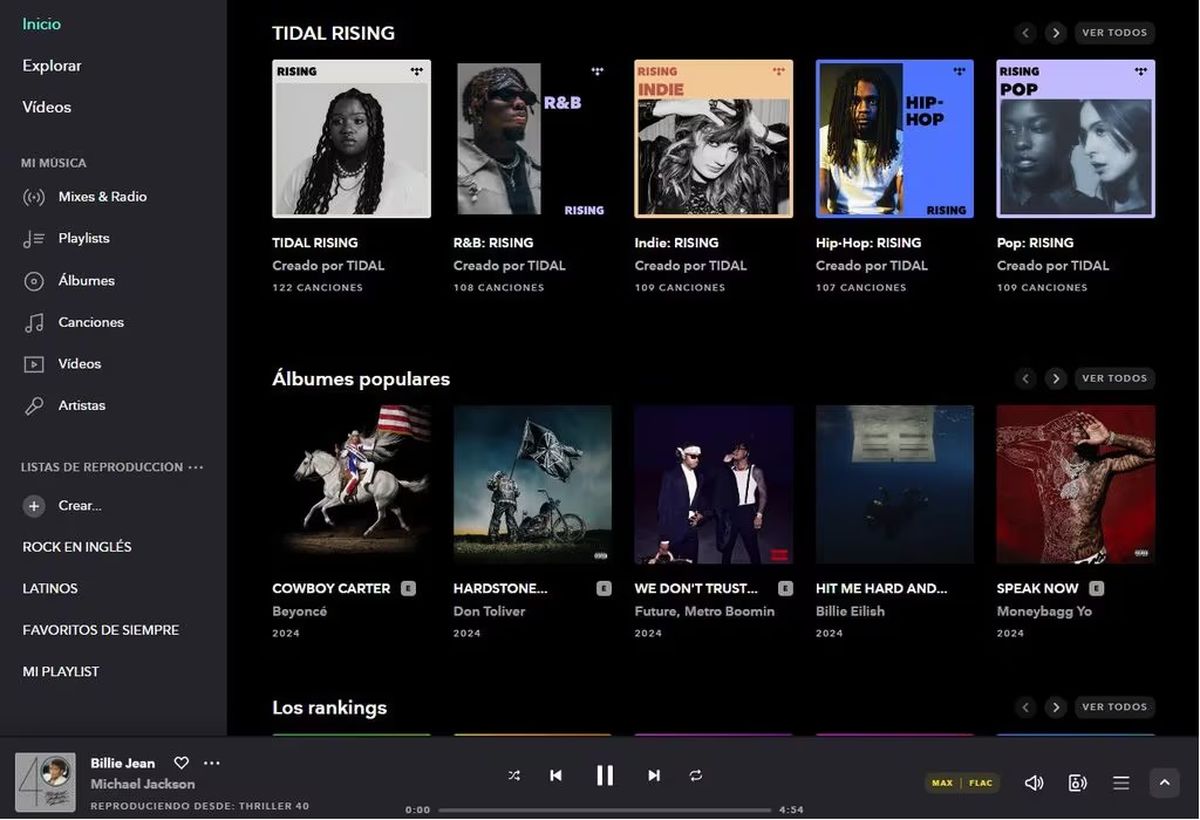Select the Playlists icon in the sidebar
This screenshot has height=820, width=1200.
click(x=33, y=238)
